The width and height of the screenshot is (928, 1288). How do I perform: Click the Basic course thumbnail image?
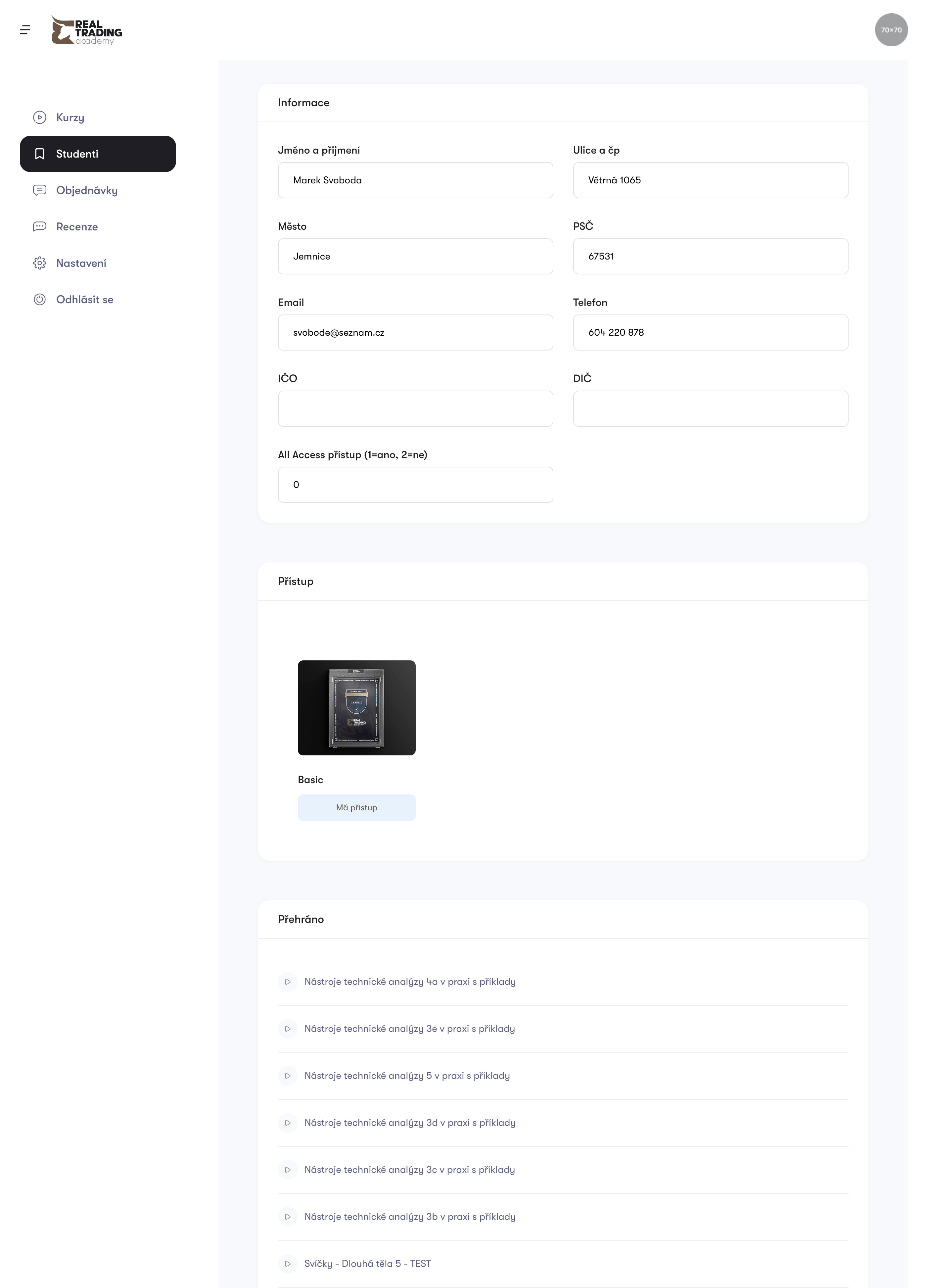tap(357, 708)
